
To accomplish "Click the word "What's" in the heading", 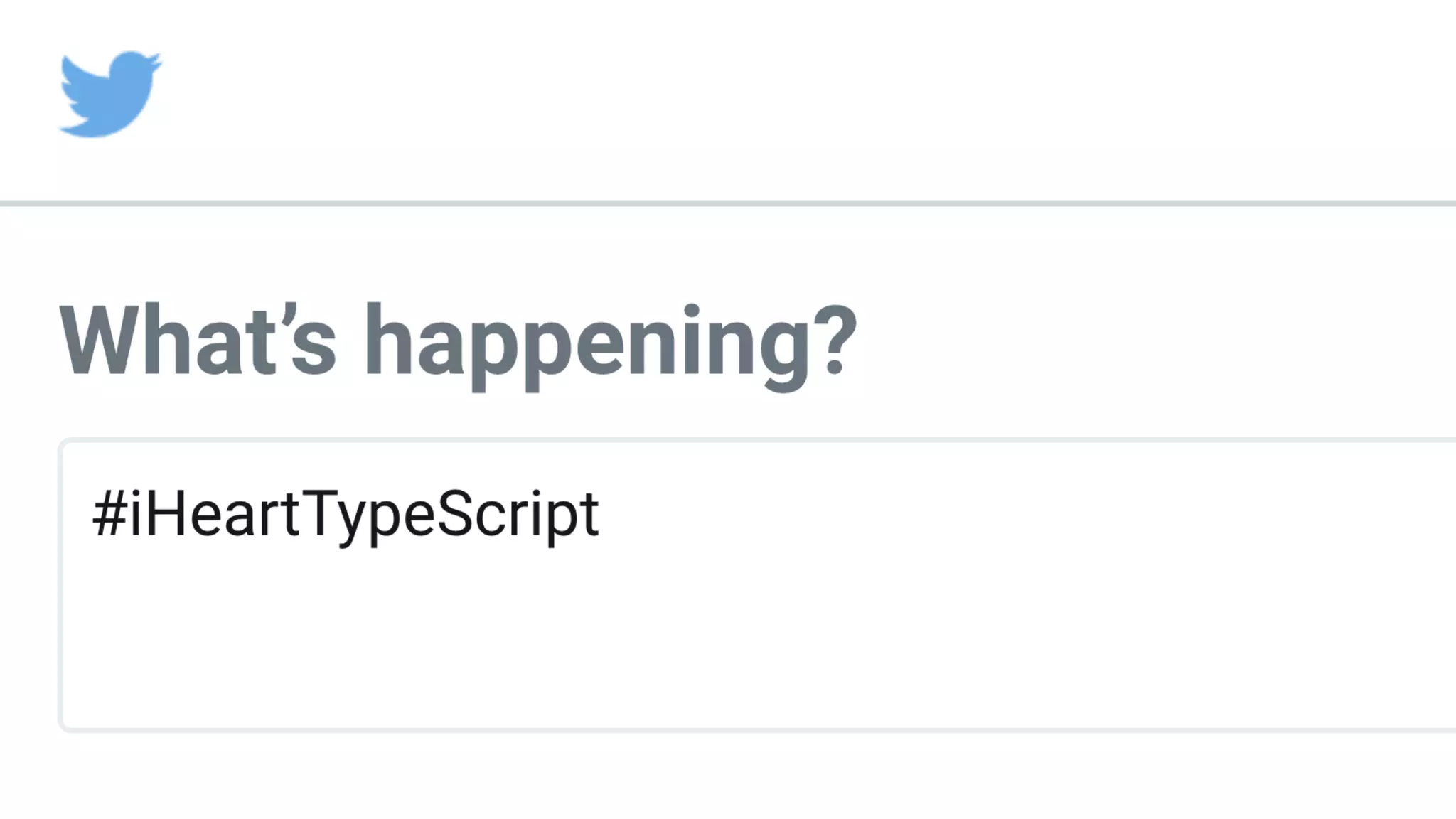I will coord(198,340).
